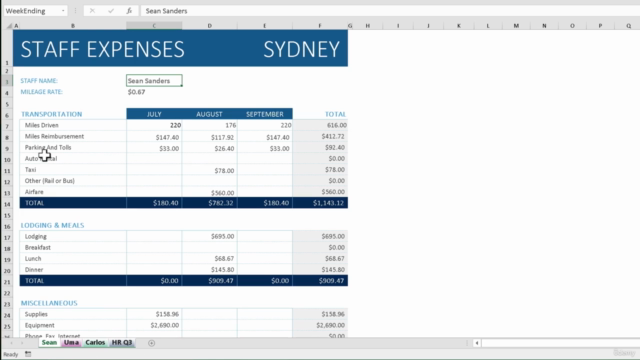Click the Select All corner triangle
This screenshot has height=360, width=640.
(9, 26)
